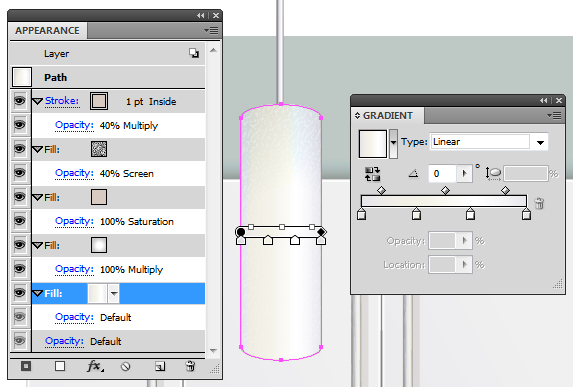The image size is (573, 387).
Task: Open the Appearance panel options menu
Action: point(212,31)
